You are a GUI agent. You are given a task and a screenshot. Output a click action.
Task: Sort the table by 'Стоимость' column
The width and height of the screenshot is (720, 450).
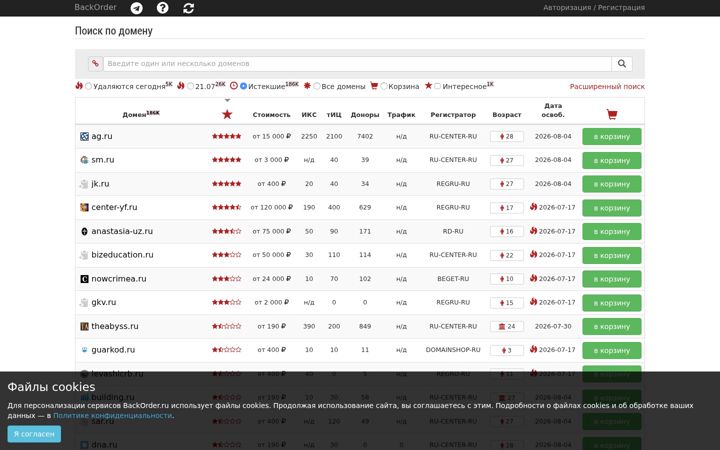pyautogui.click(x=271, y=115)
